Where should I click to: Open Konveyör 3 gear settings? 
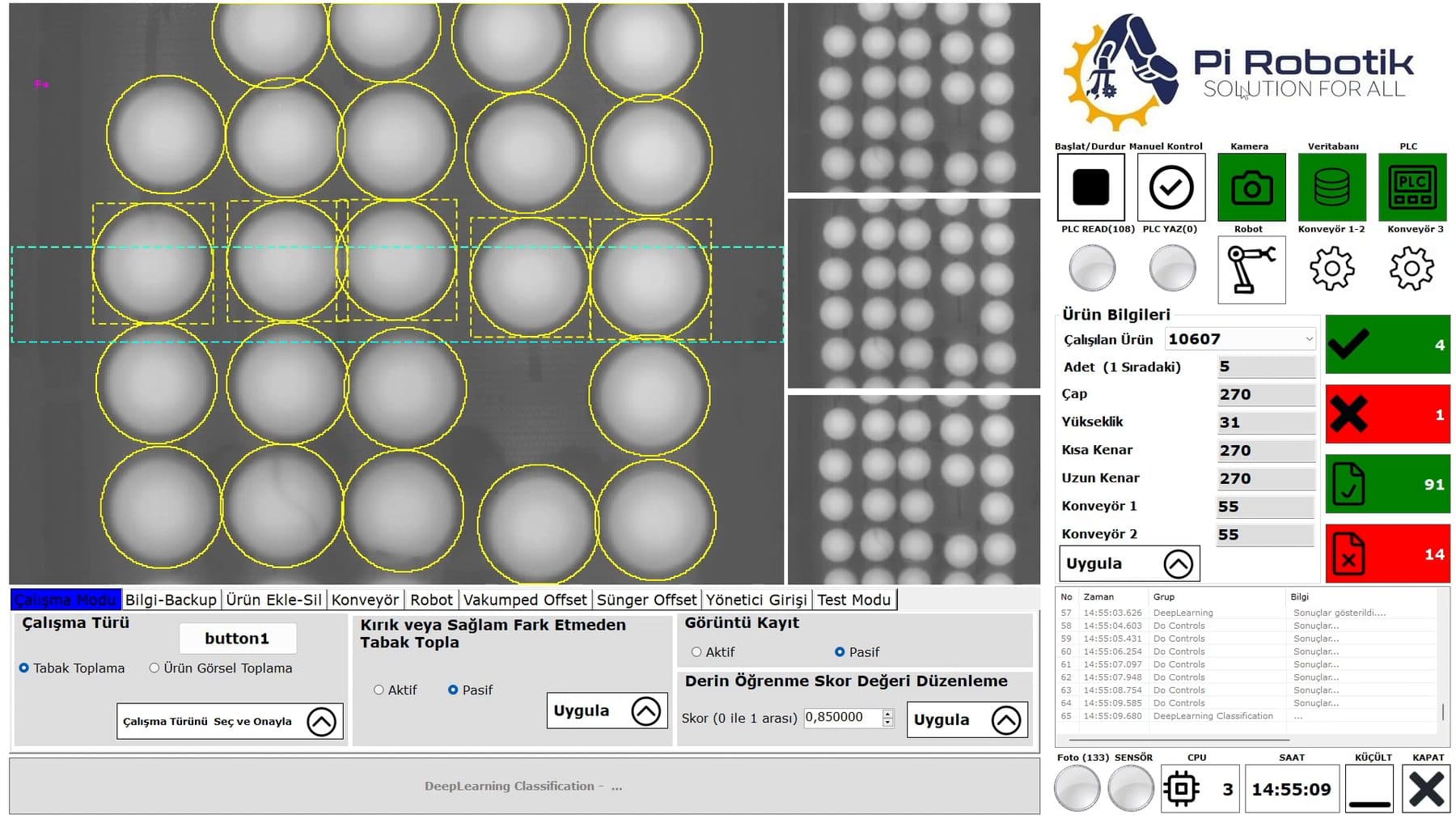pos(1412,269)
